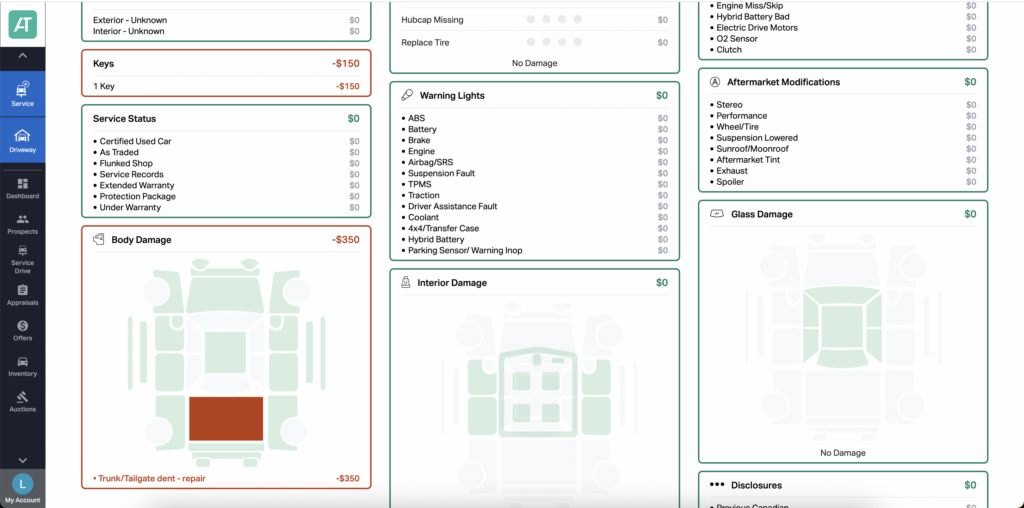Screen dimensions: 1024x508
Task: Open Auctions in the sidebar
Action: [x=22, y=402]
